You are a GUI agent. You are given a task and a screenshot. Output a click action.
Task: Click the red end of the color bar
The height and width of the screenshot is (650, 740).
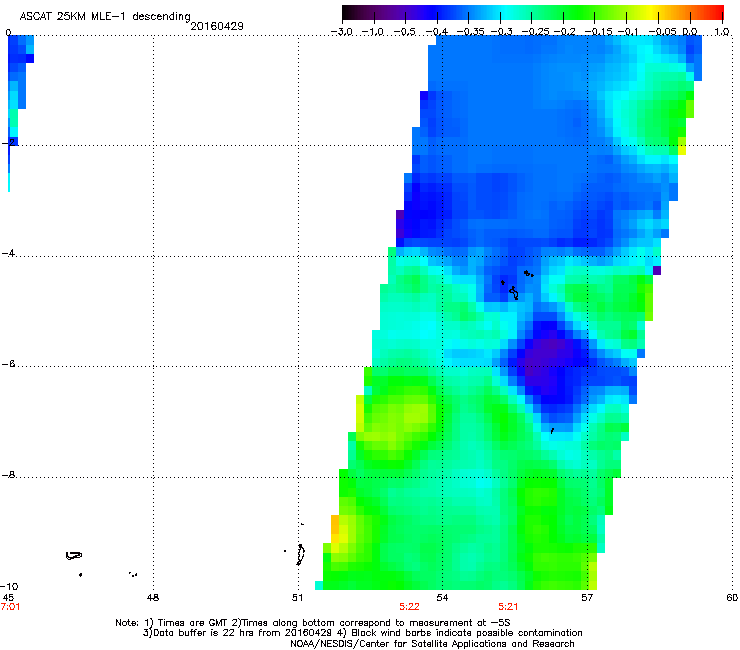[717, 12]
